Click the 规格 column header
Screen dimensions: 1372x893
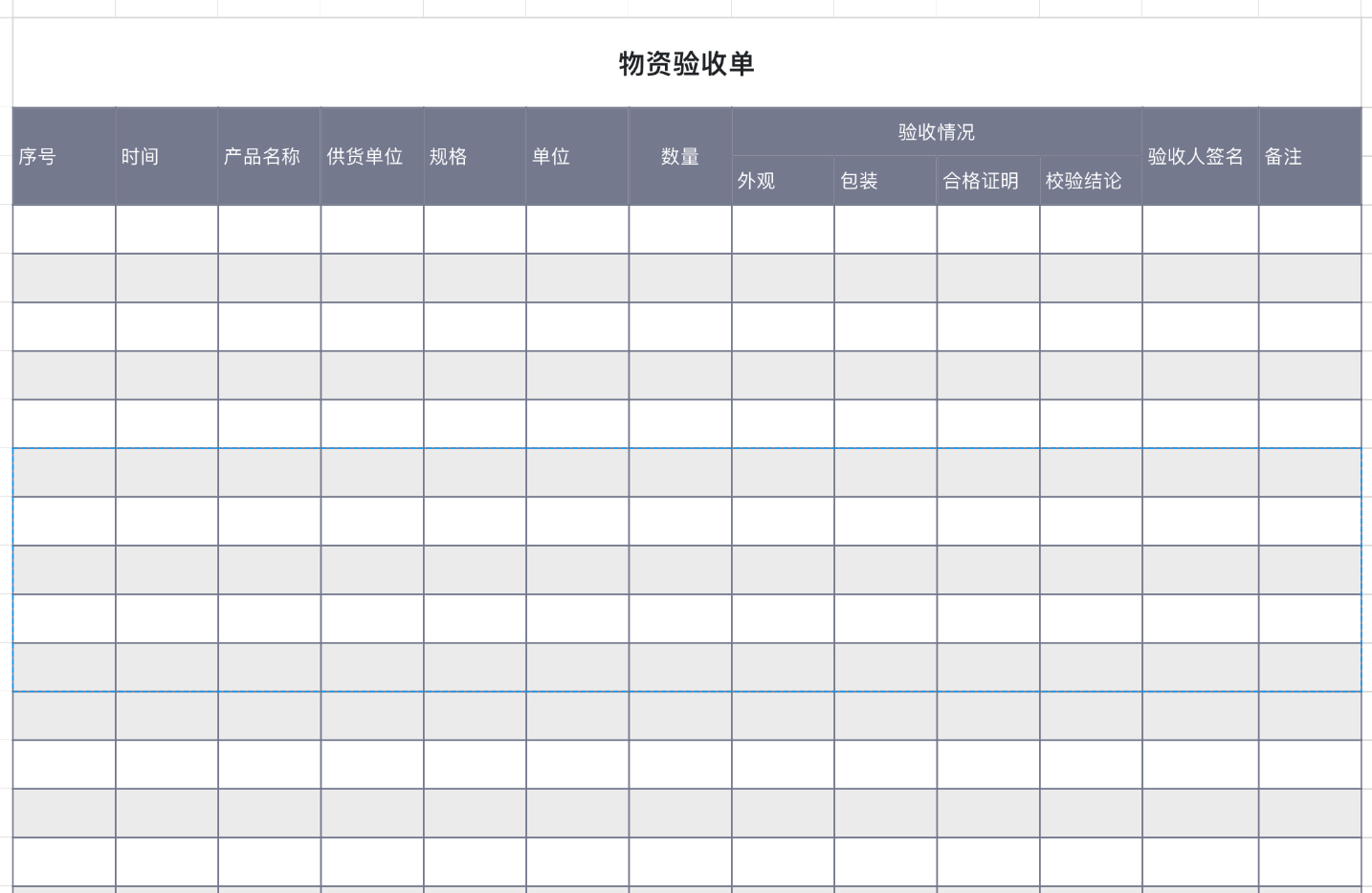475,156
